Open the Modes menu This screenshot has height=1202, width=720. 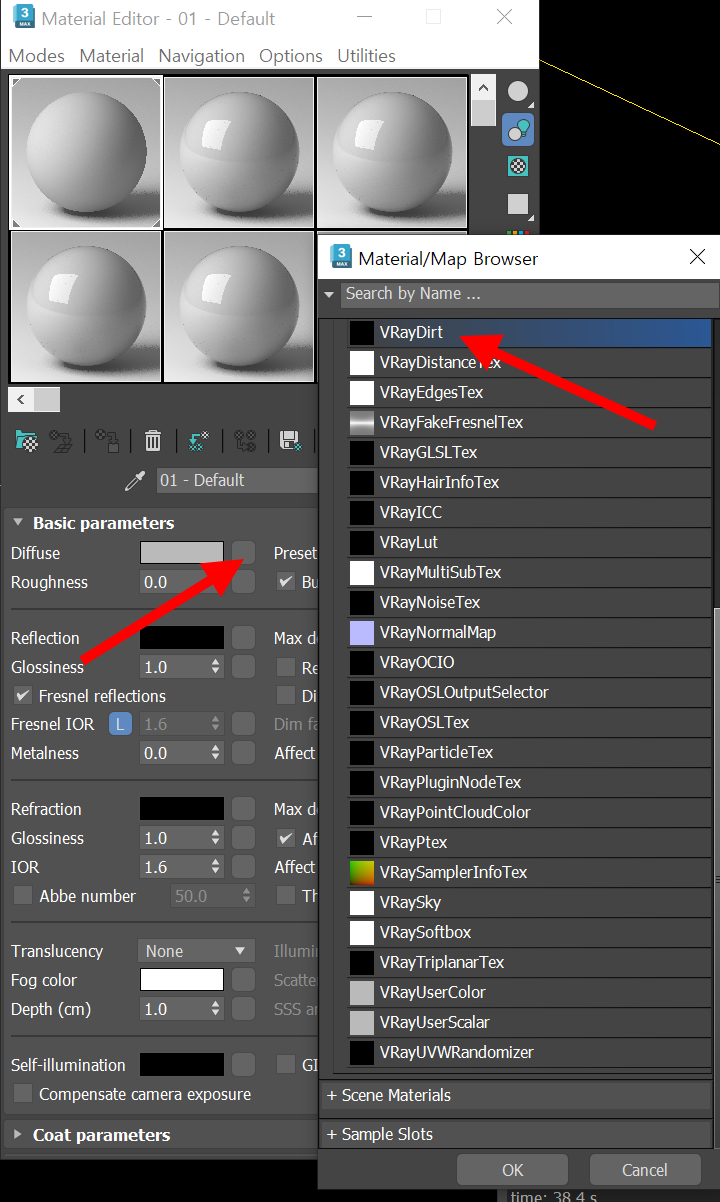click(x=36, y=56)
